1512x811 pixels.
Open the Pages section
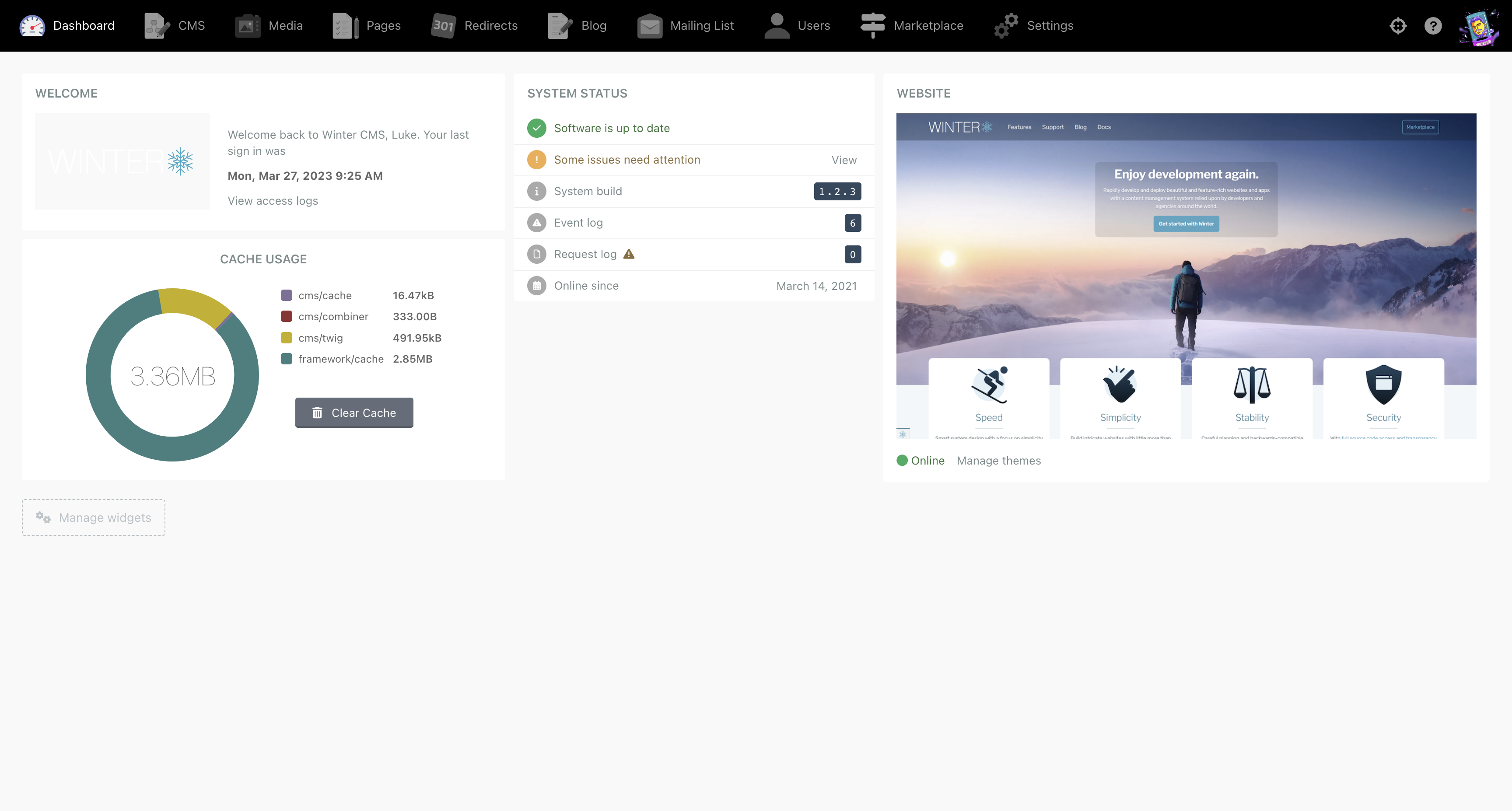coord(367,25)
